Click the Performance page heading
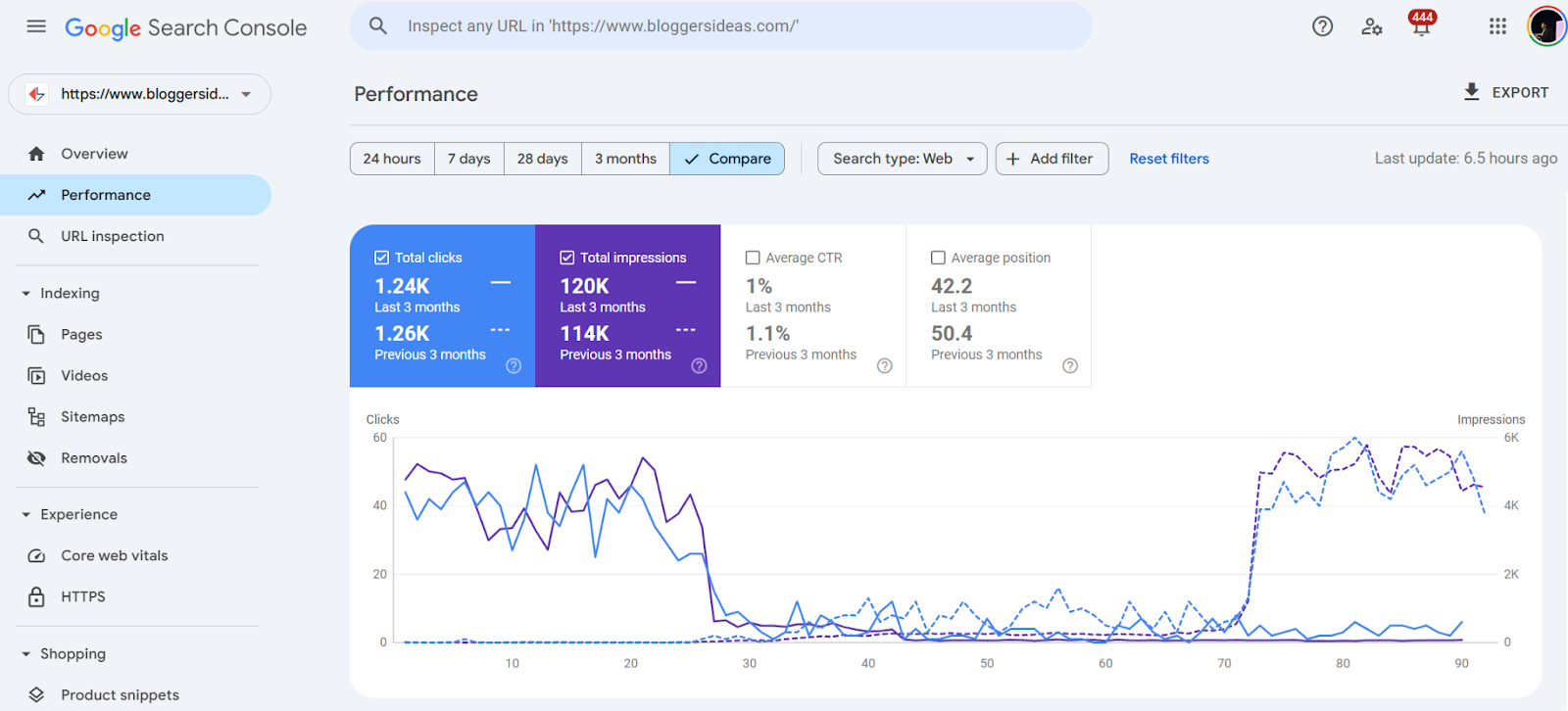Screen dimensions: 1568x711 [416, 94]
